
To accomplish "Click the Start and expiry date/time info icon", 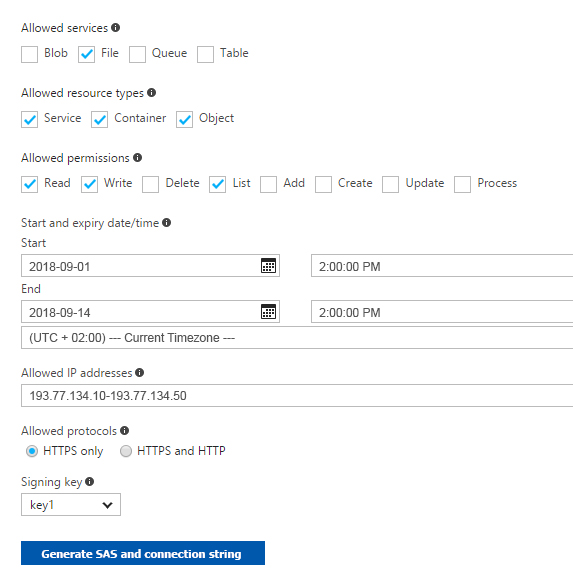I will tap(167, 223).
